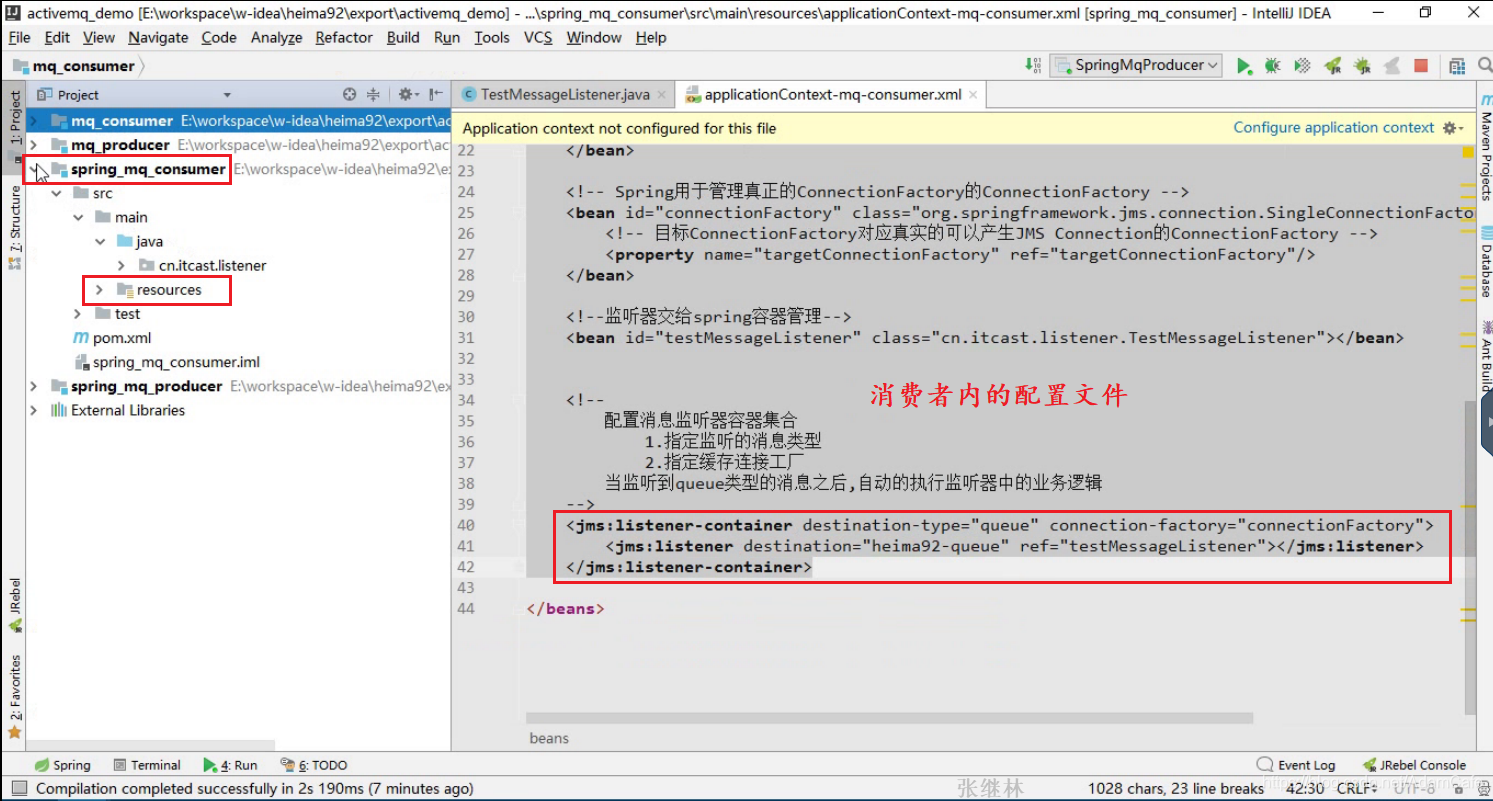Click the beans breadcrumb below editor
Image resolution: width=1493 pixels, height=801 pixels.
pyautogui.click(x=549, y=738)
